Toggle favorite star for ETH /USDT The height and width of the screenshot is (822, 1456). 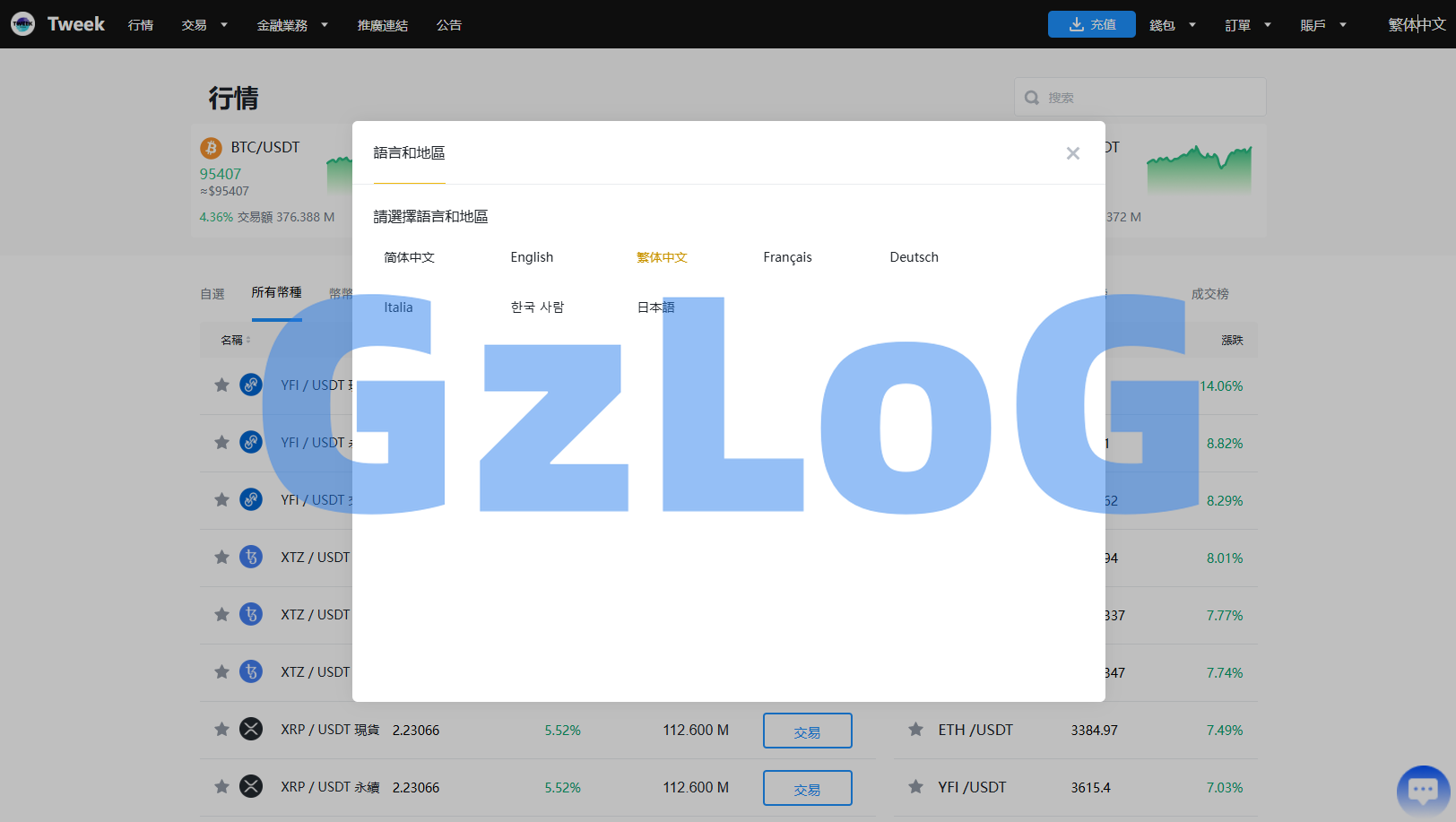point(915,730)
